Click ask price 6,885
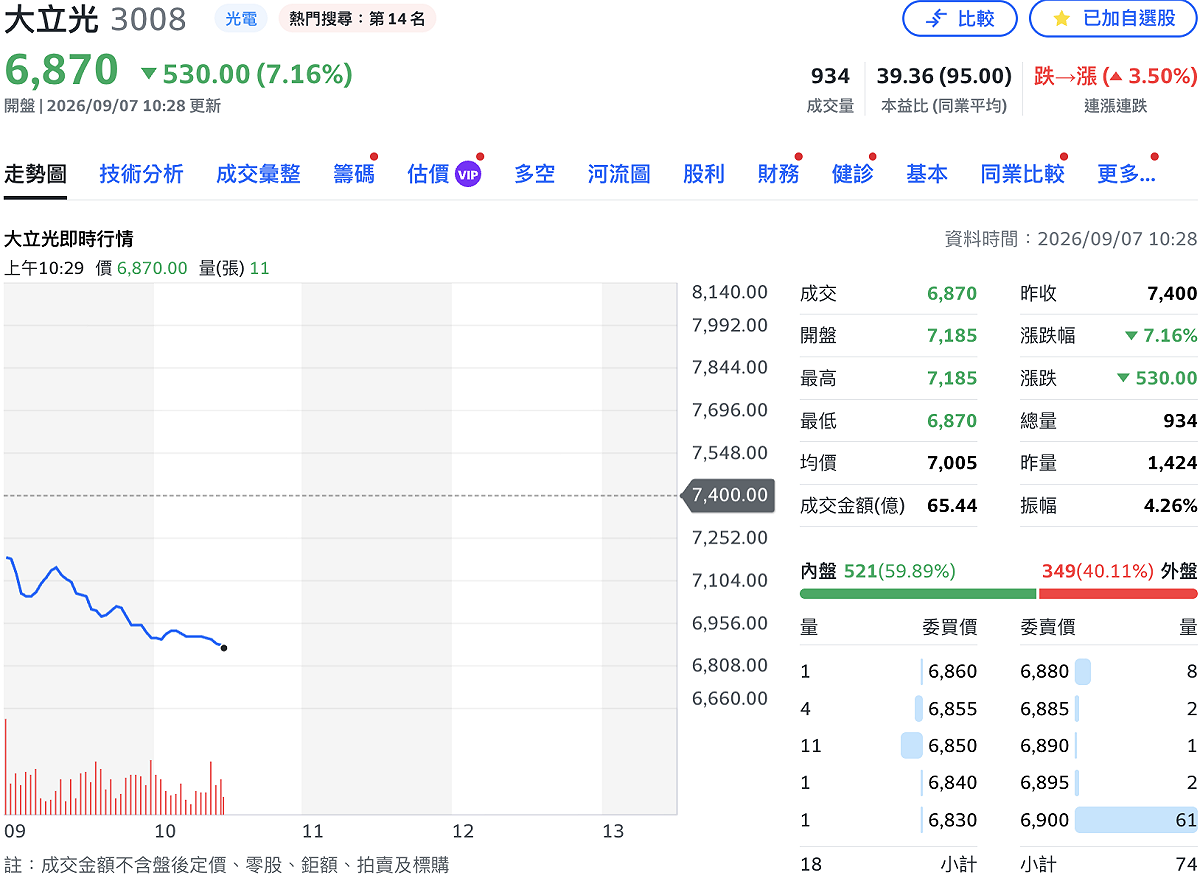Screen dimensions: 1200x878 coord(1045,709)
